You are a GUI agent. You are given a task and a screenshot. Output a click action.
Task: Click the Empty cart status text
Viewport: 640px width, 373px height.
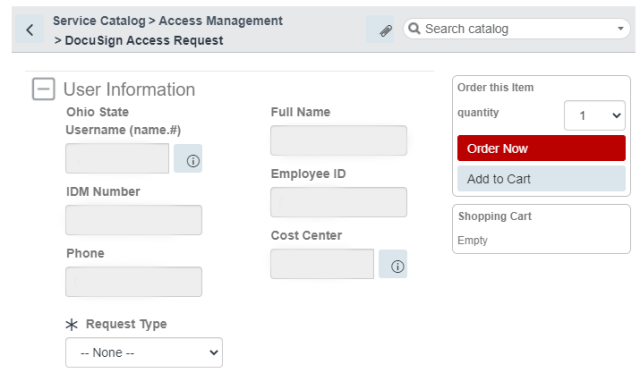[x=472, y=240]
